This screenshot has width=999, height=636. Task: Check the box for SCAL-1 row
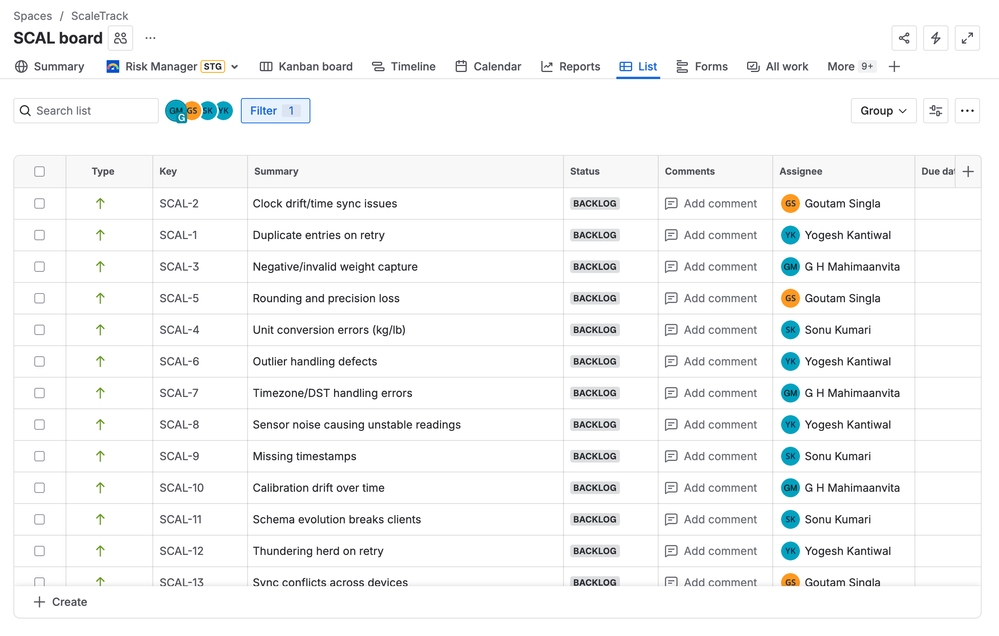(40, 235)
